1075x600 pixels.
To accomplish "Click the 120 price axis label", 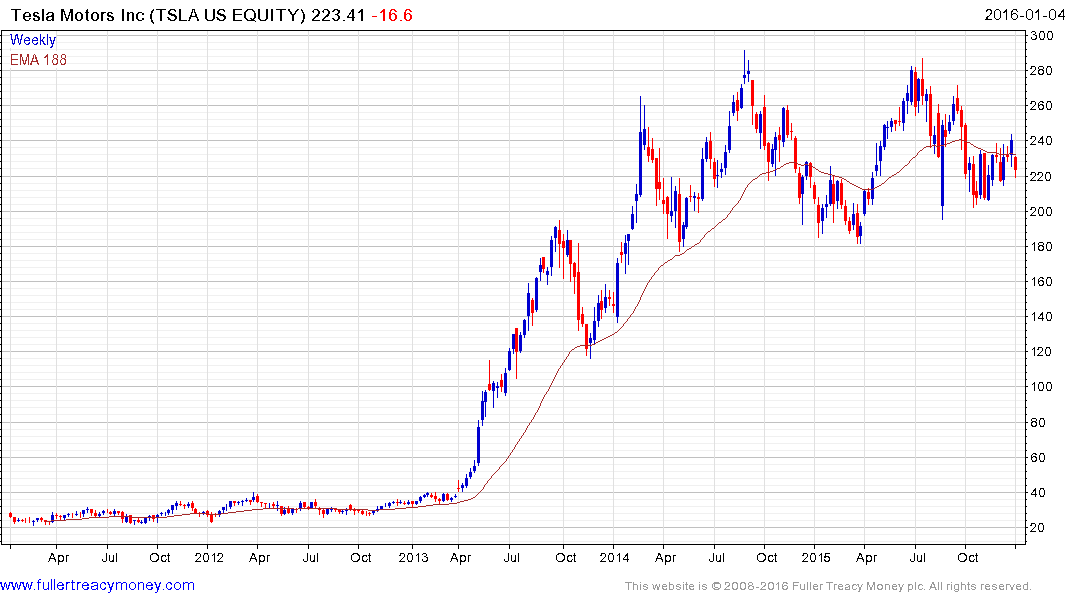I will click(x=1041, y=351).
